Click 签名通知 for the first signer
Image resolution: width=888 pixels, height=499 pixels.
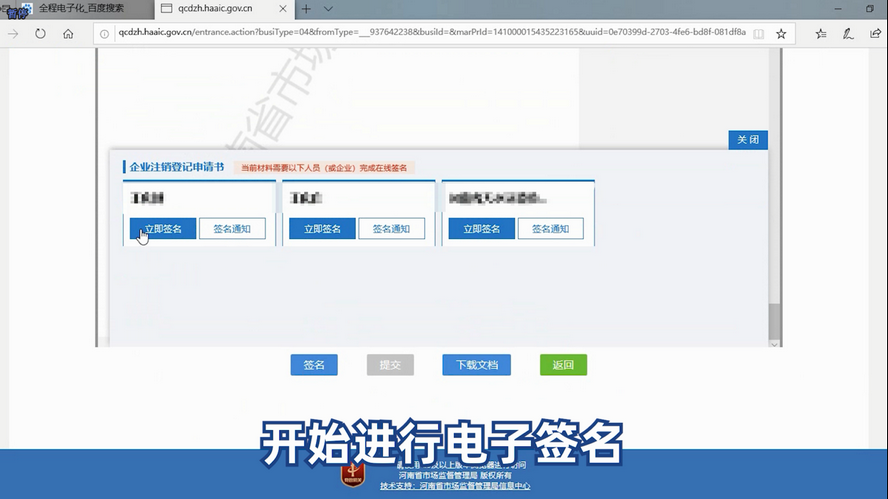coord(232,229)
